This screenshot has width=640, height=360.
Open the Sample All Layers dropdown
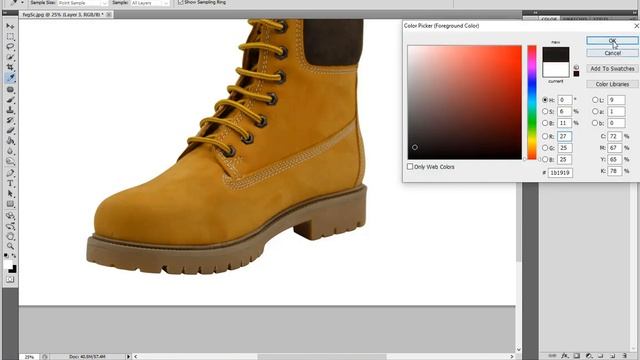[150, 3]
